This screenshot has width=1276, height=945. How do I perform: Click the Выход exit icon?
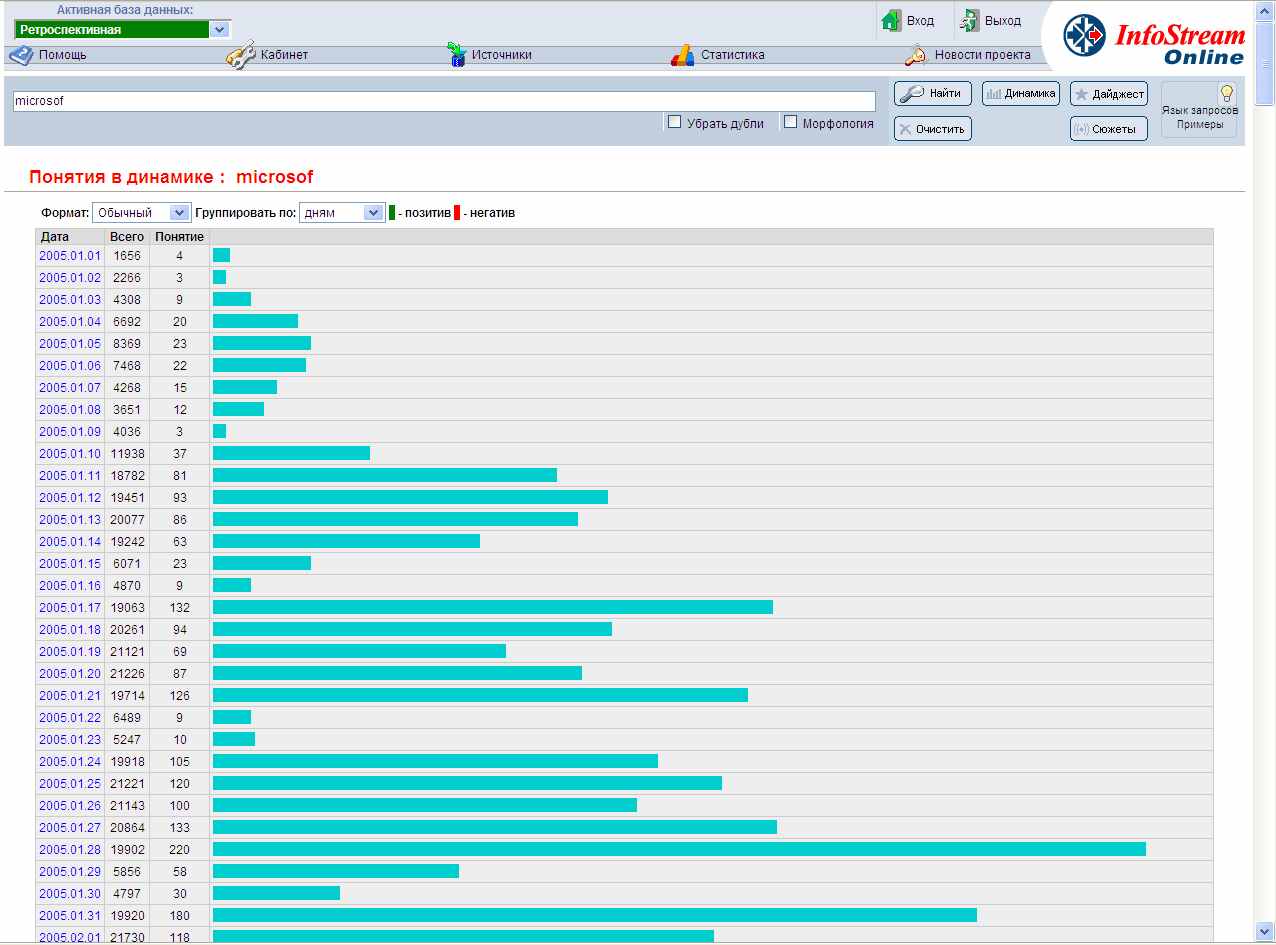click(969, 20)
